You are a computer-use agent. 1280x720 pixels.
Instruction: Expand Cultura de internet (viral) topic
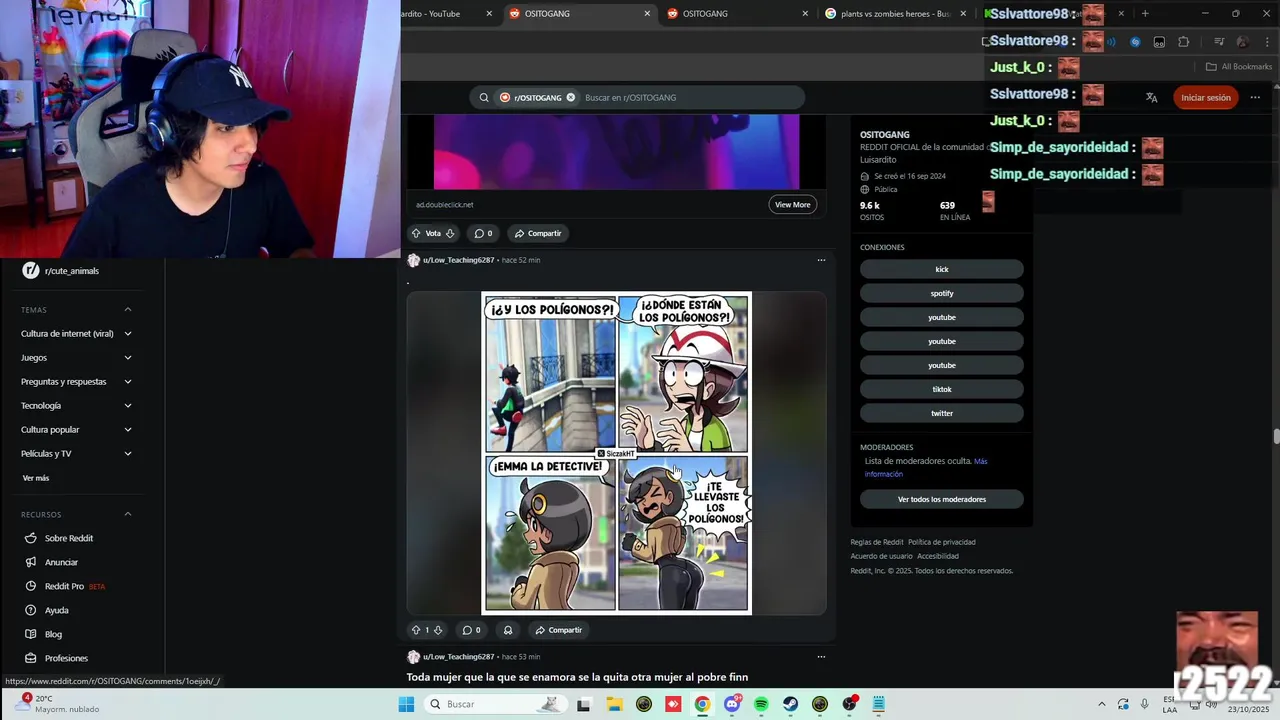(77, 333)
